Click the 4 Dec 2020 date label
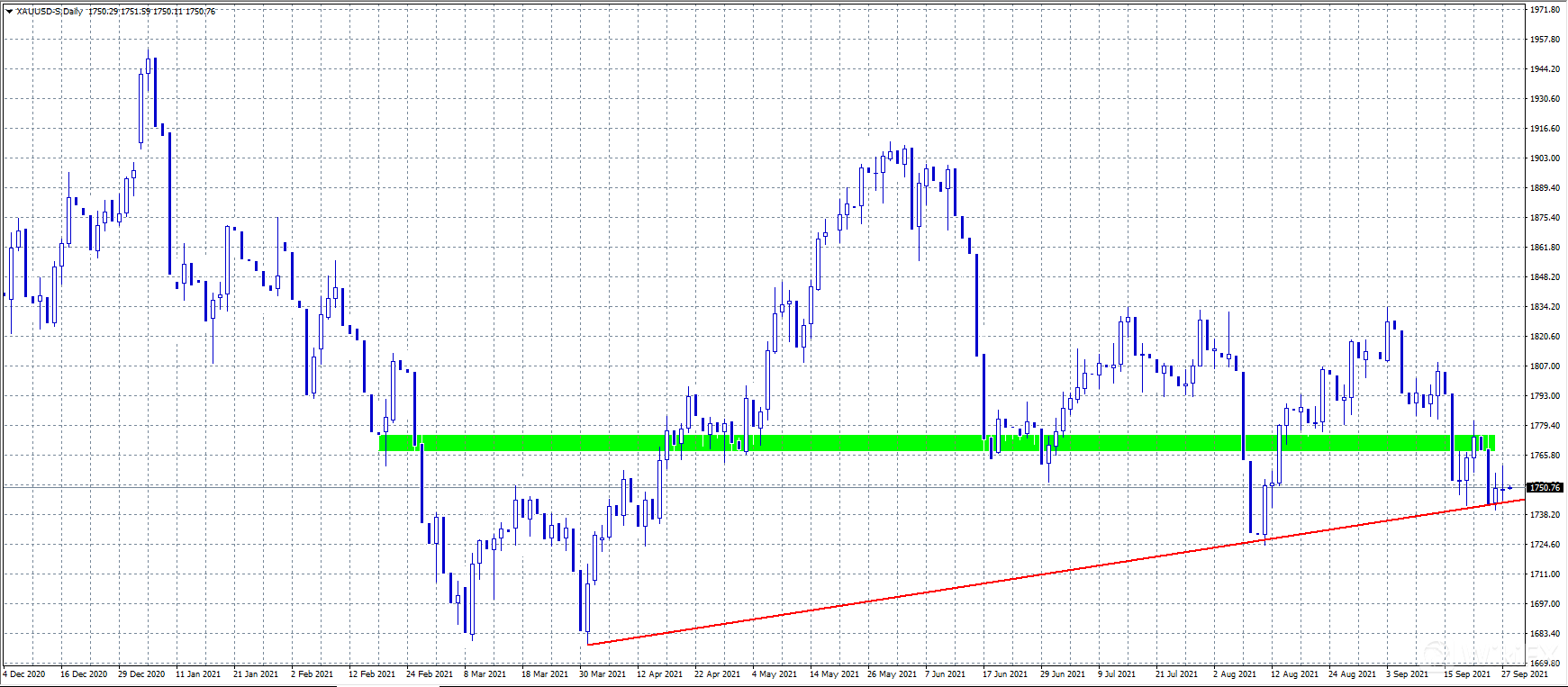 tap(25, 674)
